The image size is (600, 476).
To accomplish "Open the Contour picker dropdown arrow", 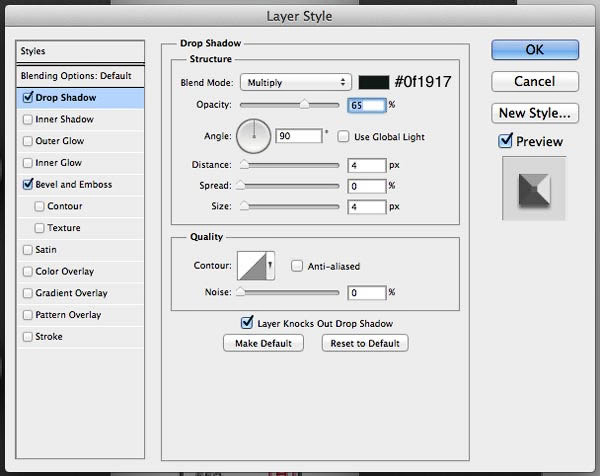I will point(270,265).
